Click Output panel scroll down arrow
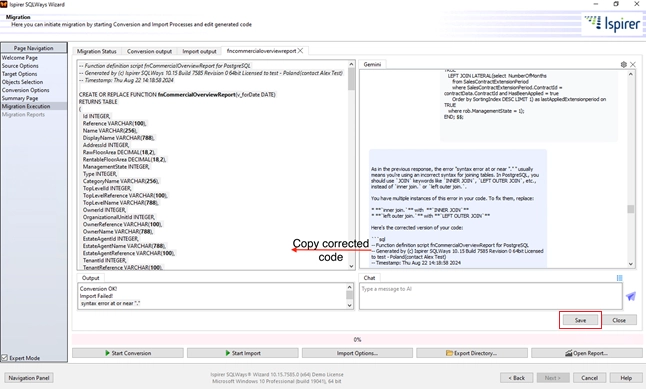 [x=349, y=305]
